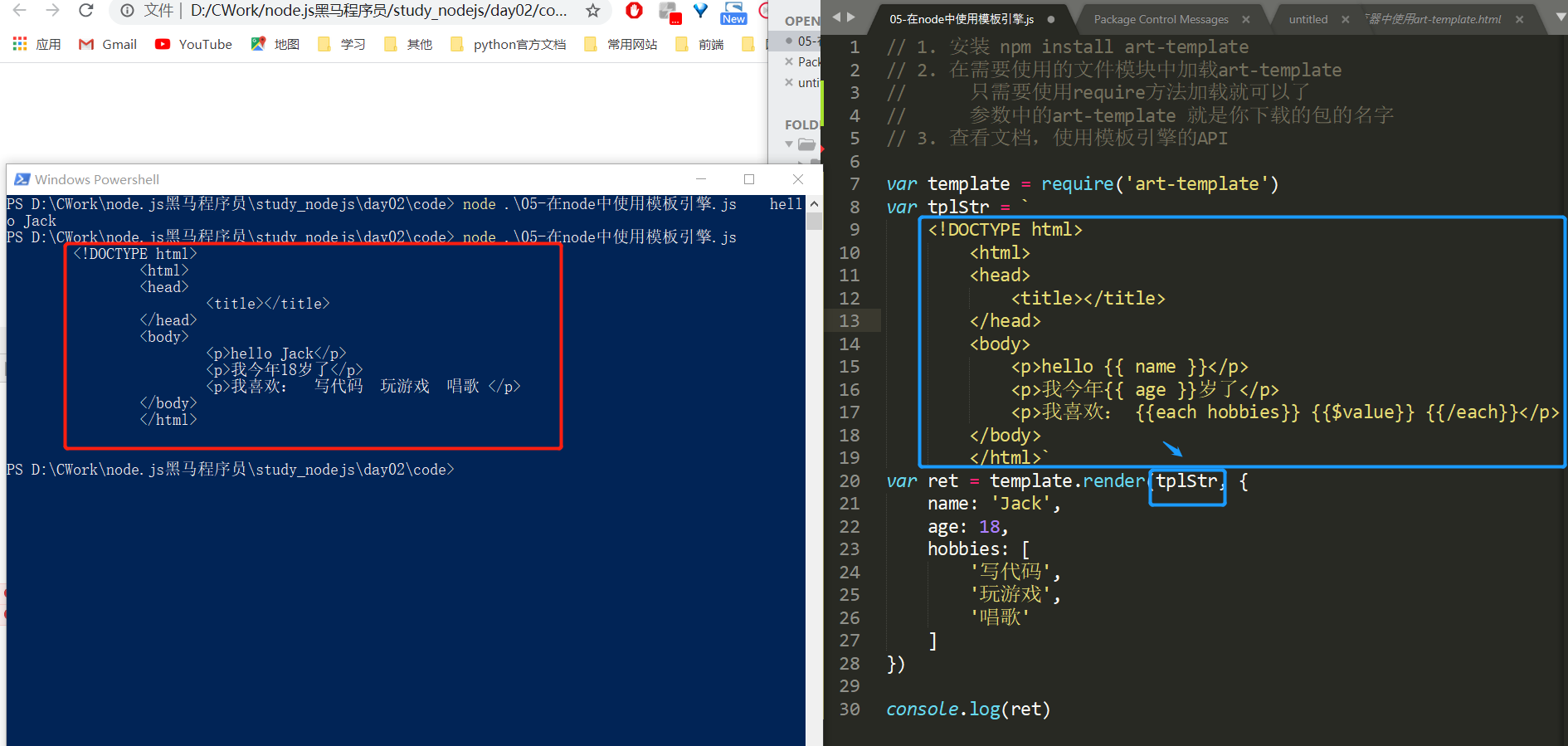
Task: Bookmark this page with the star icon
Action: [x=592, y=11]
